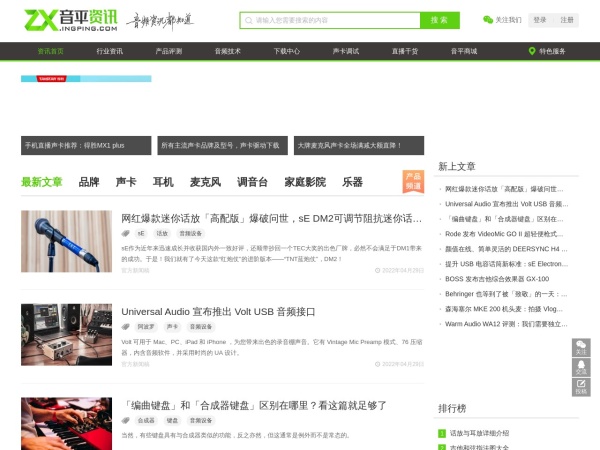Click the 话放 tag
The image size is (600, 450).
point(162,233)
